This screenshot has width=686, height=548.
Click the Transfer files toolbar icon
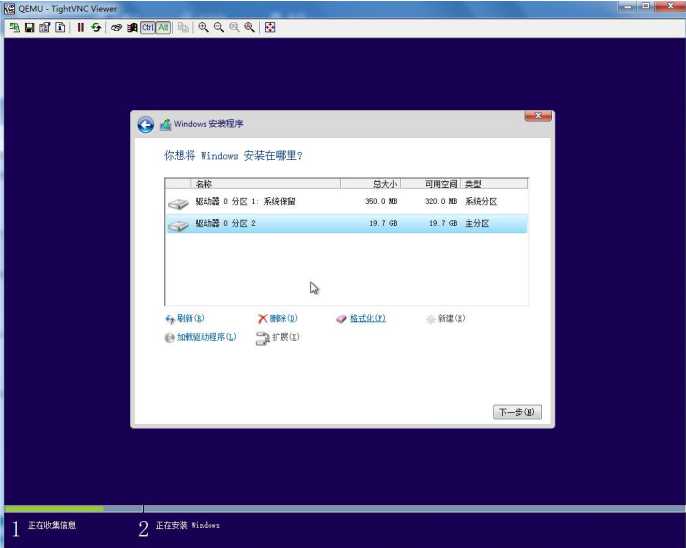coord(183,28)
